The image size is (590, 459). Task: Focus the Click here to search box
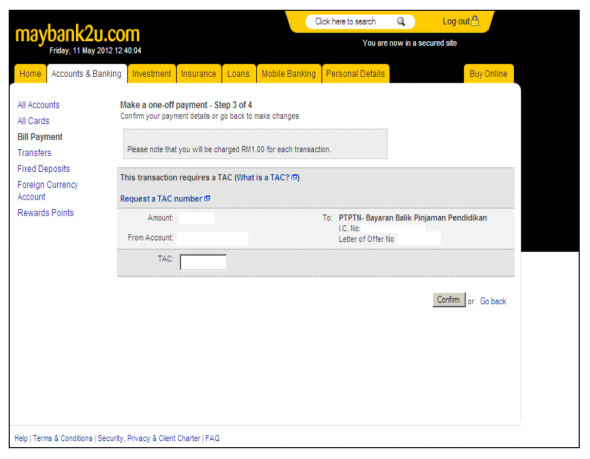354,21
